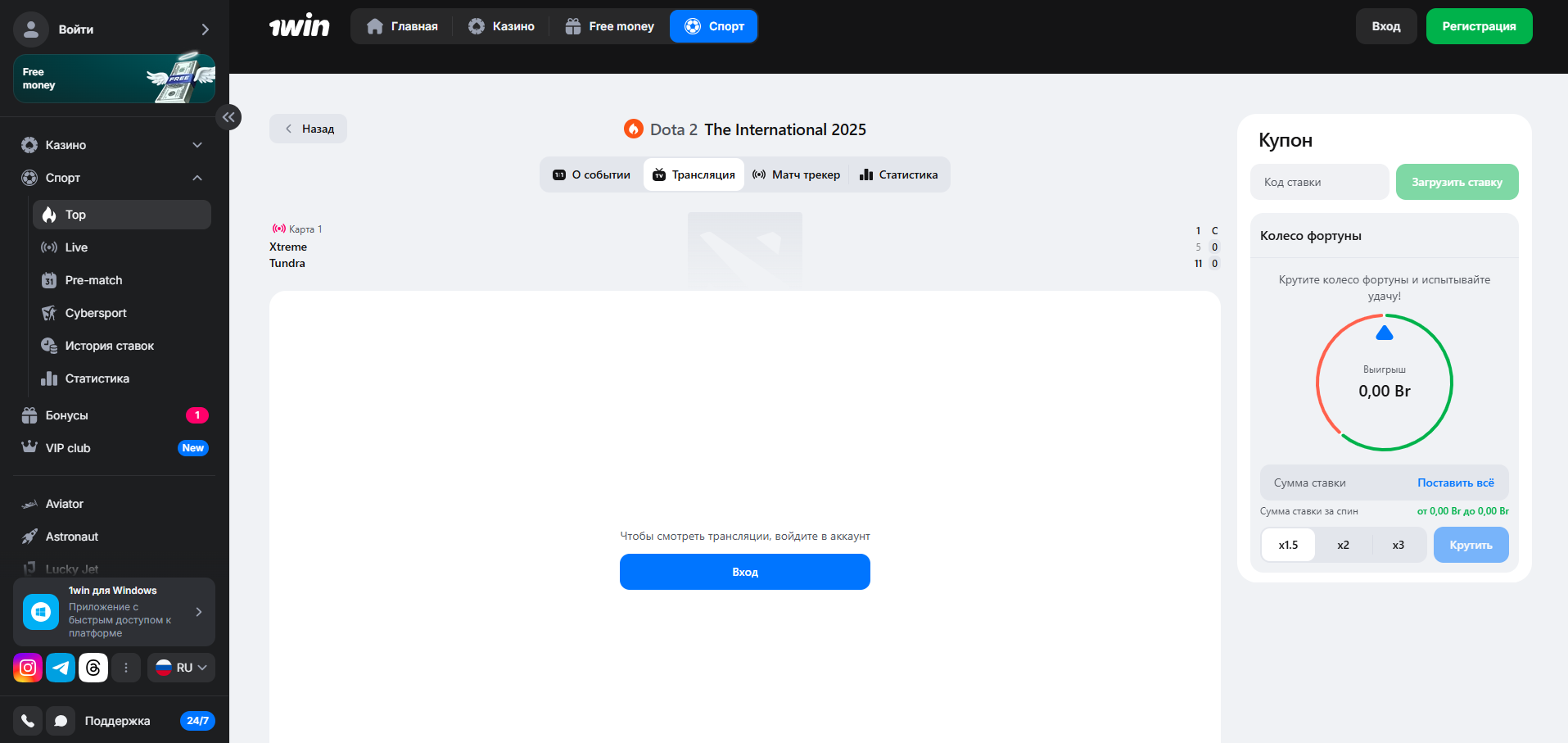
Task: Collapse the sidebar with double-chevron icon
Action: pos(228,117)
